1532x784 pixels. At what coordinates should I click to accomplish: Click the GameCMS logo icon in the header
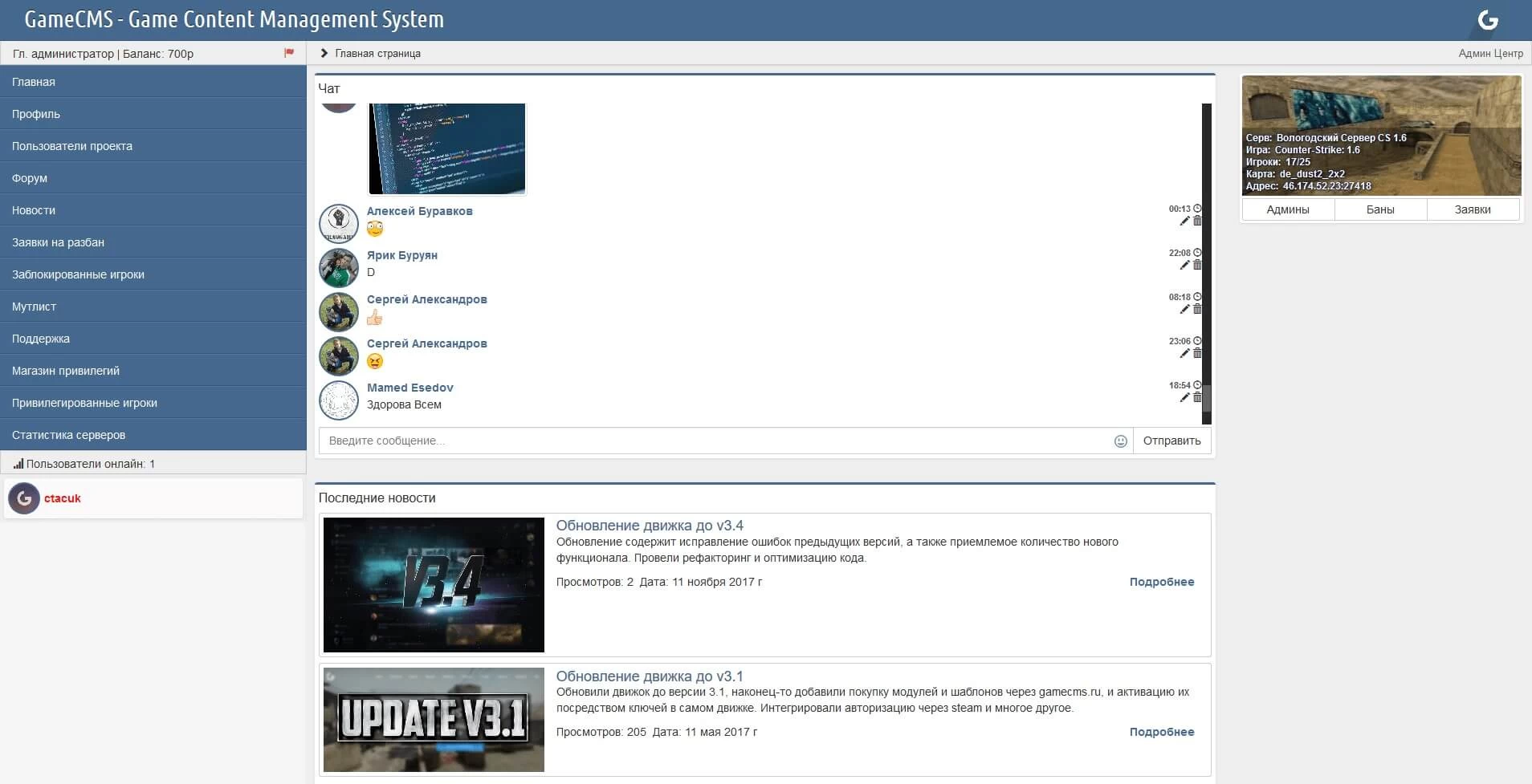[x=1488, y=20]
